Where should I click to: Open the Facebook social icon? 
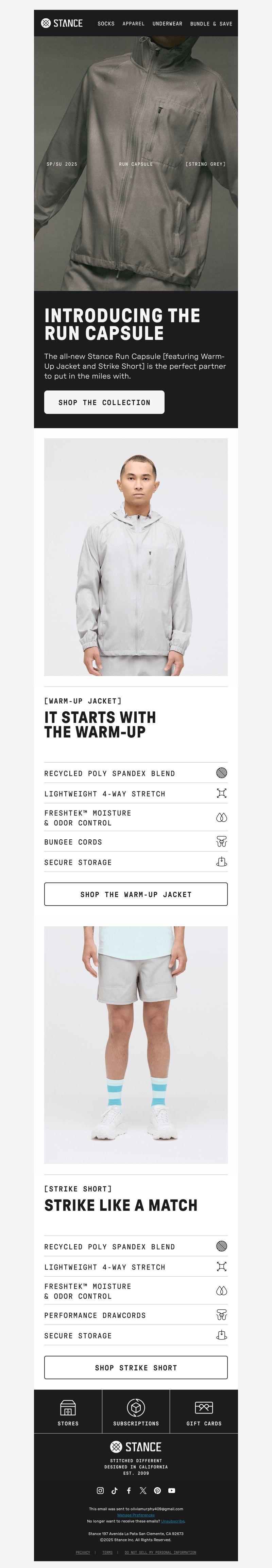(x=129, y=1490)
